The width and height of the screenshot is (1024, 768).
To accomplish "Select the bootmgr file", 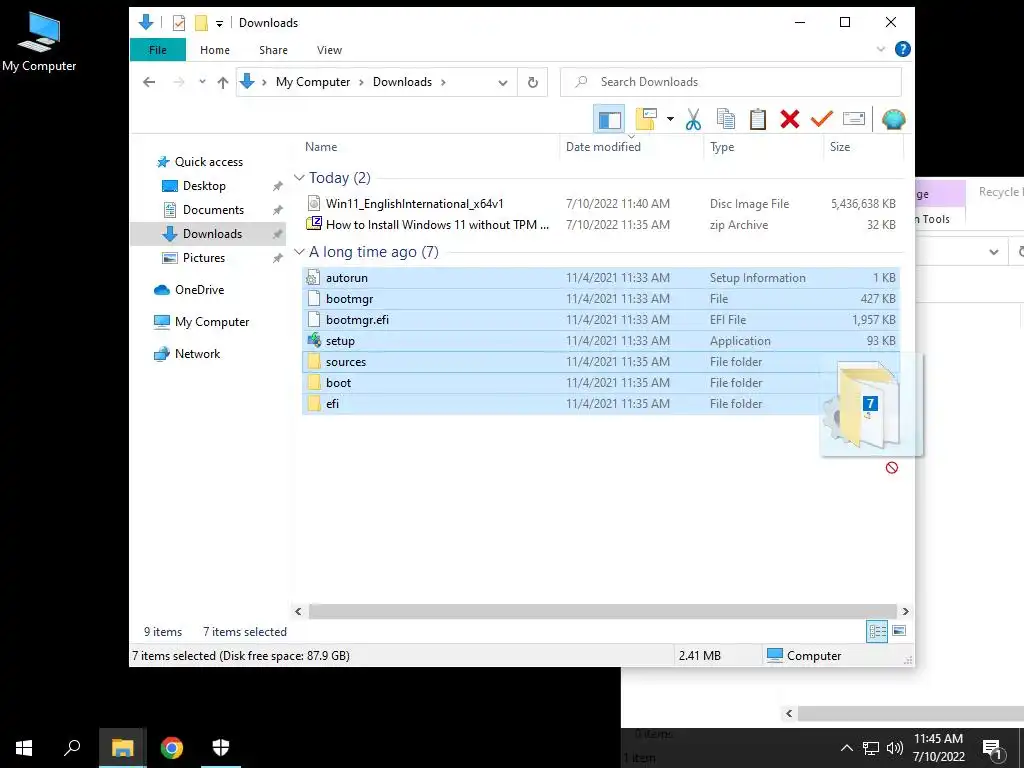I will tap(601, 298).
